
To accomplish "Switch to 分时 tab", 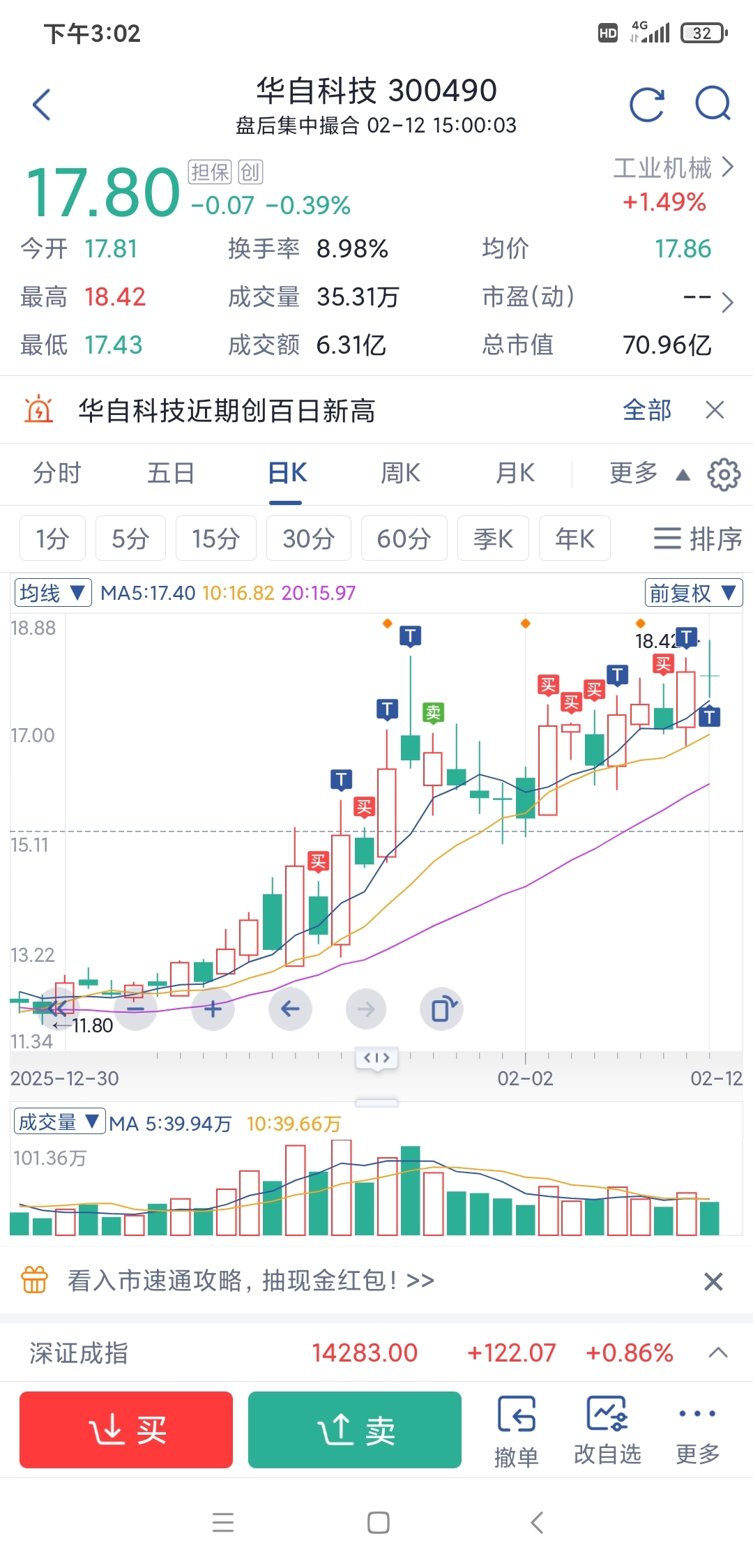I will pyautogui.click(x=57, y=474).
